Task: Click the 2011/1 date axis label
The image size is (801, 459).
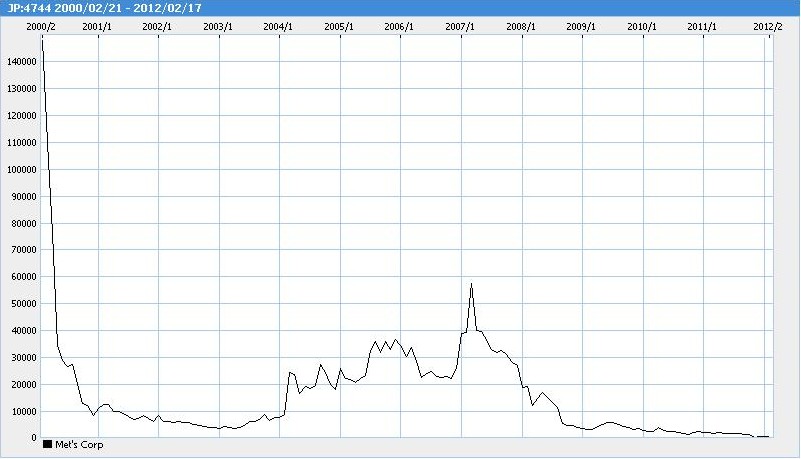Action: coord(702,27)
